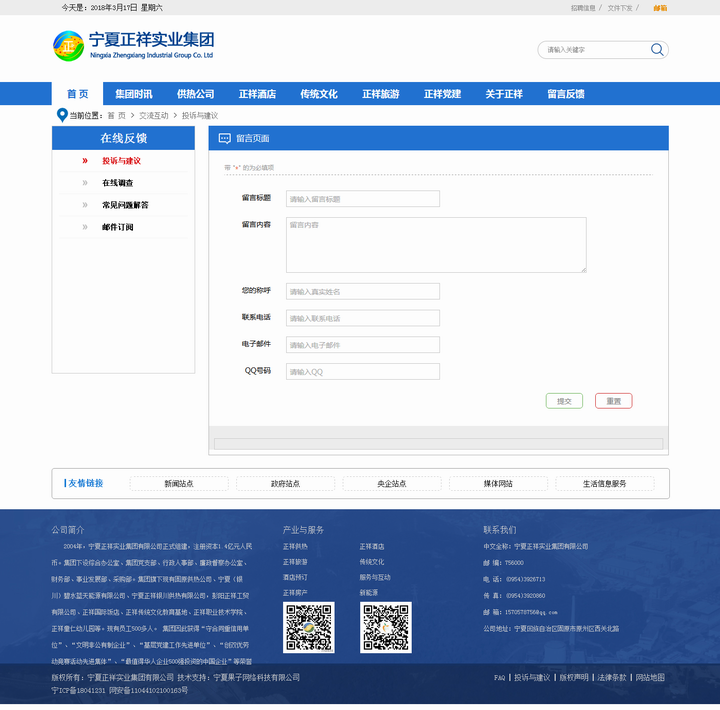Click the arrow icon beside 常见问题解答
The width and height of the screenshot is (720, 710).
(x=85, y=205)
